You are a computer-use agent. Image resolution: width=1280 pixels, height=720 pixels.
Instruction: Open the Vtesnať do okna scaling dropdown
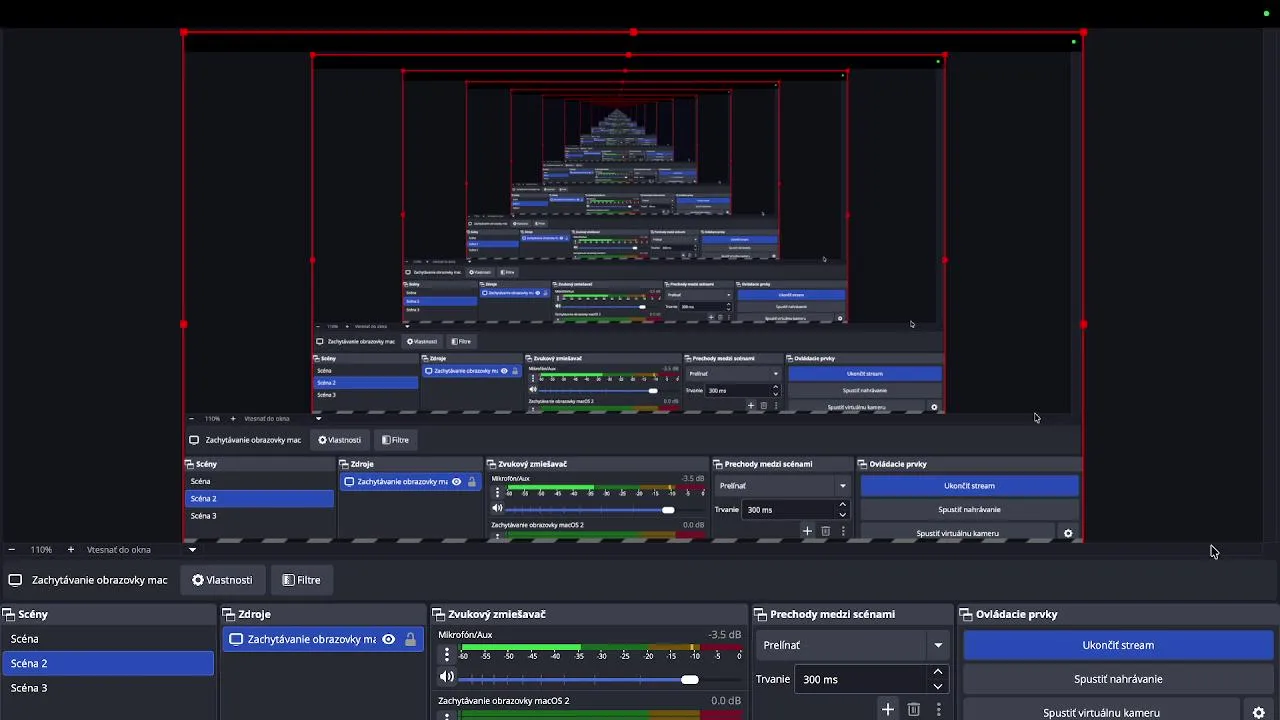tap(192, 549)
